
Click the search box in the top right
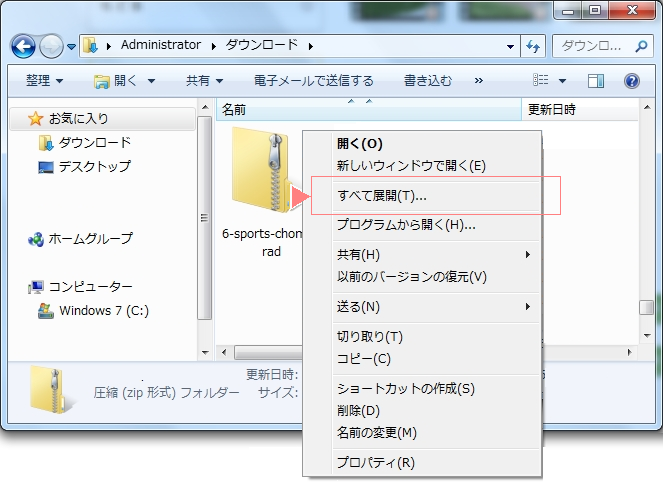(x=595, y=46)
